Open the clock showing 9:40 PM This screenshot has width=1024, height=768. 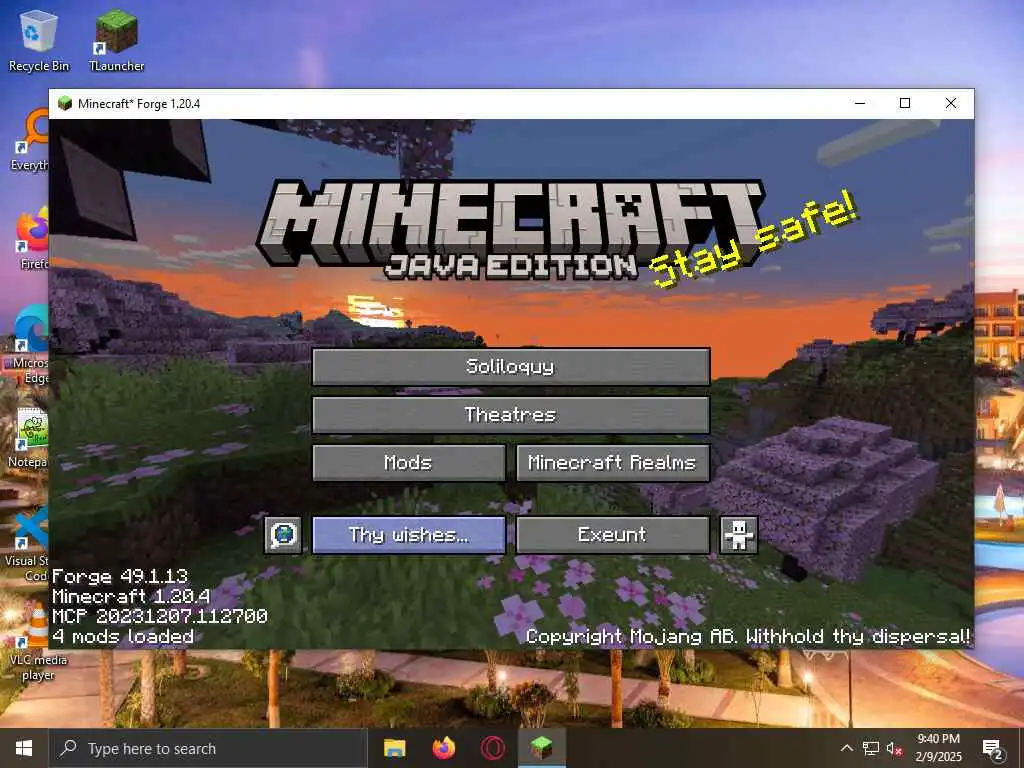[938, 748]
